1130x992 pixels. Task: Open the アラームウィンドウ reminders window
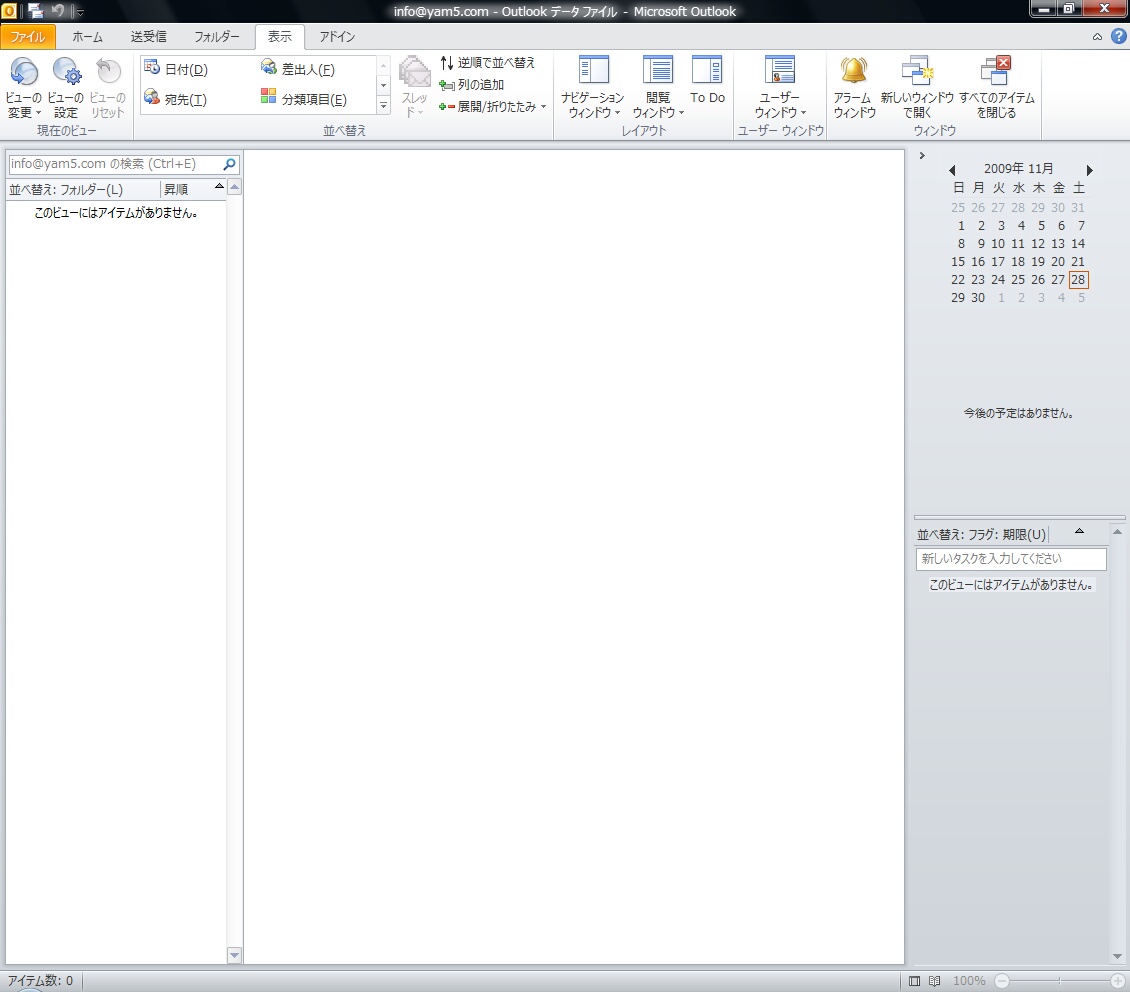click(854, 88)
